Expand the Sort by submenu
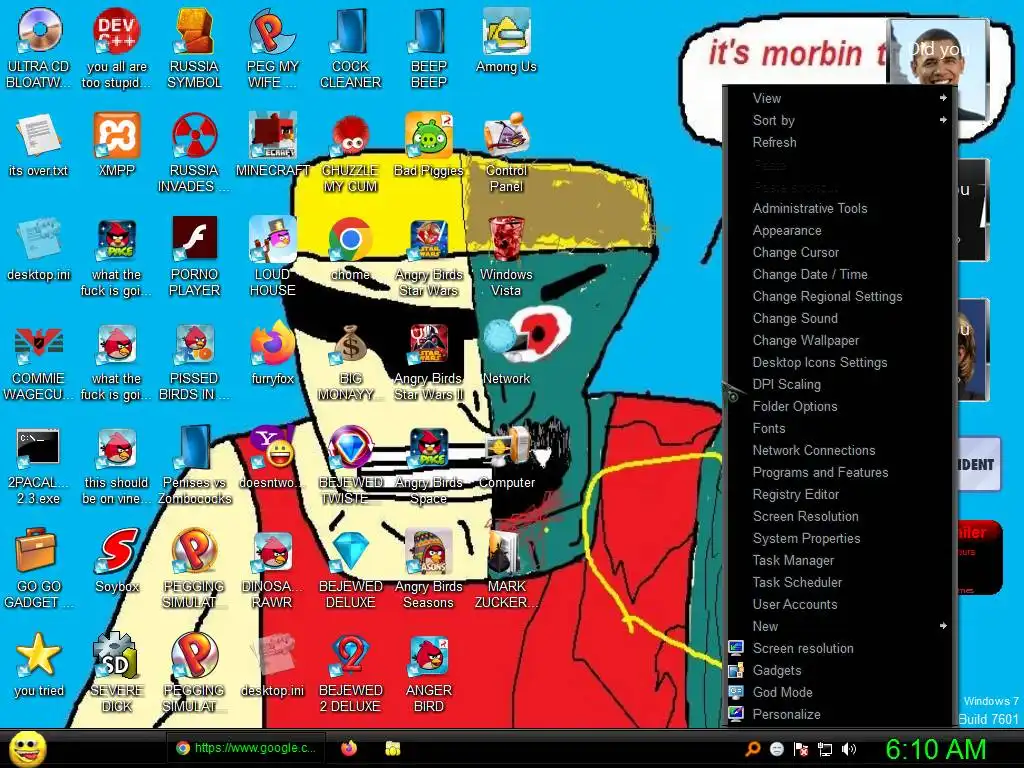 (842, 120)
